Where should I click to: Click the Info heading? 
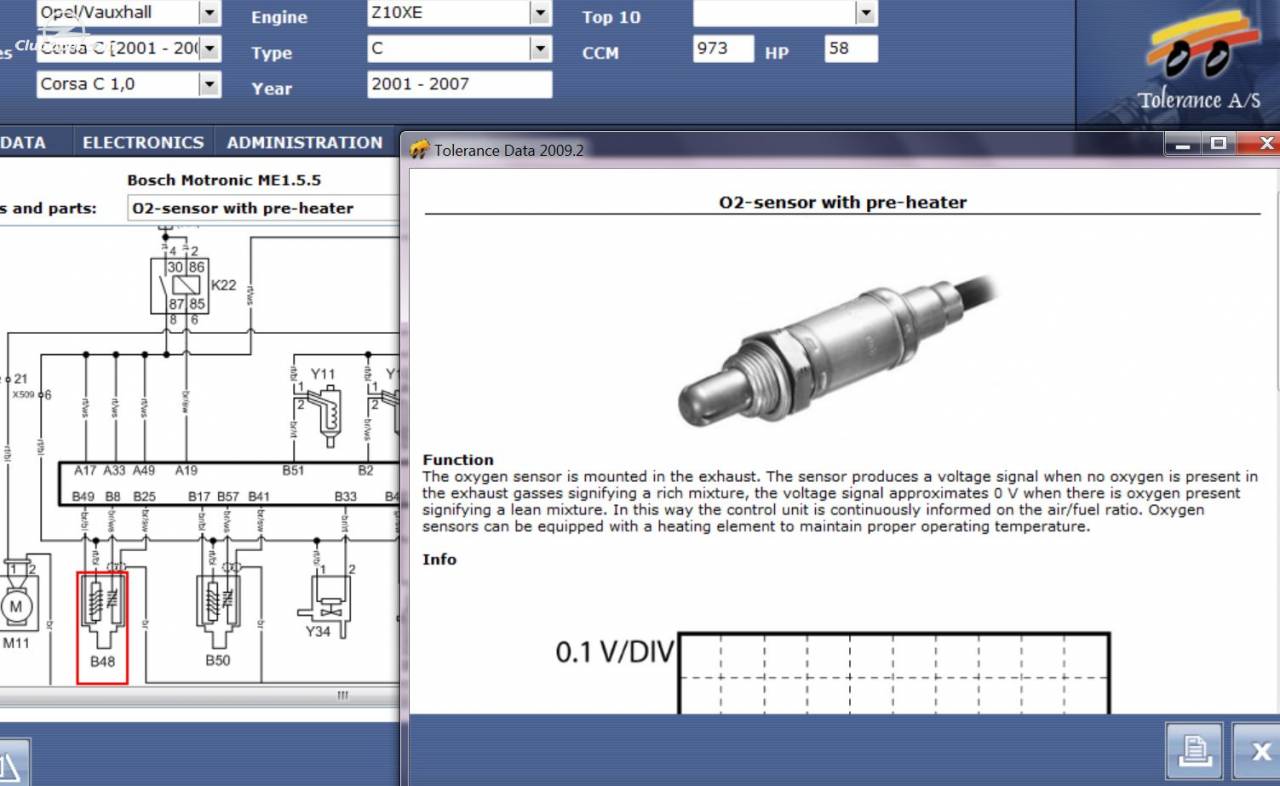click(x=439, y=559)
